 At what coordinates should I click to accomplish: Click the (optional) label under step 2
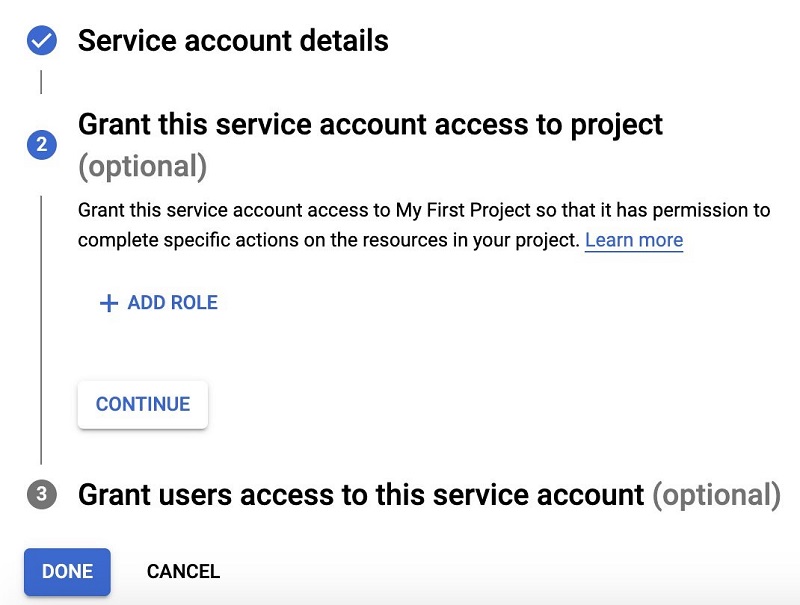click(x=142, y=166)
